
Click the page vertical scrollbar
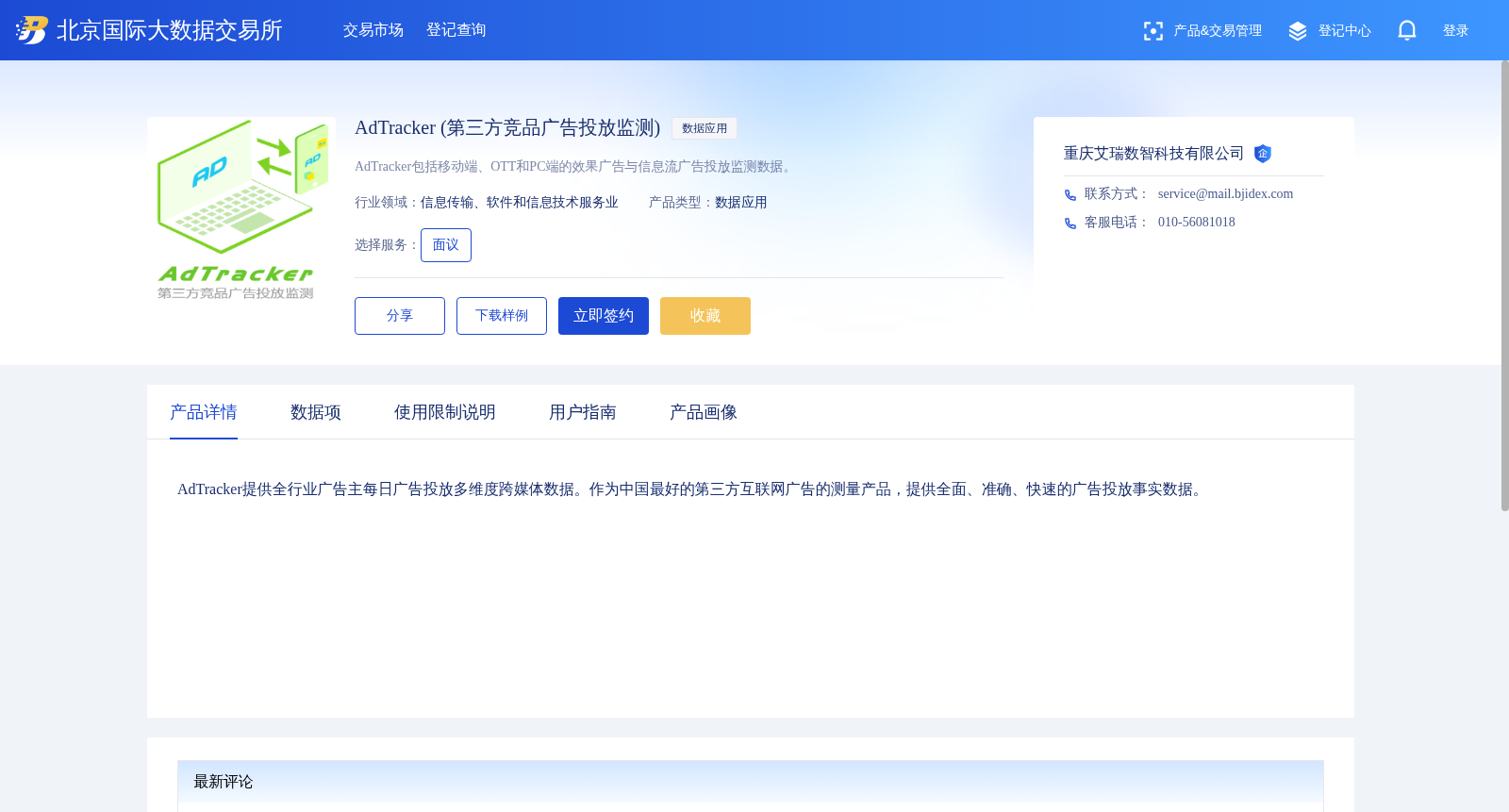1504,287
